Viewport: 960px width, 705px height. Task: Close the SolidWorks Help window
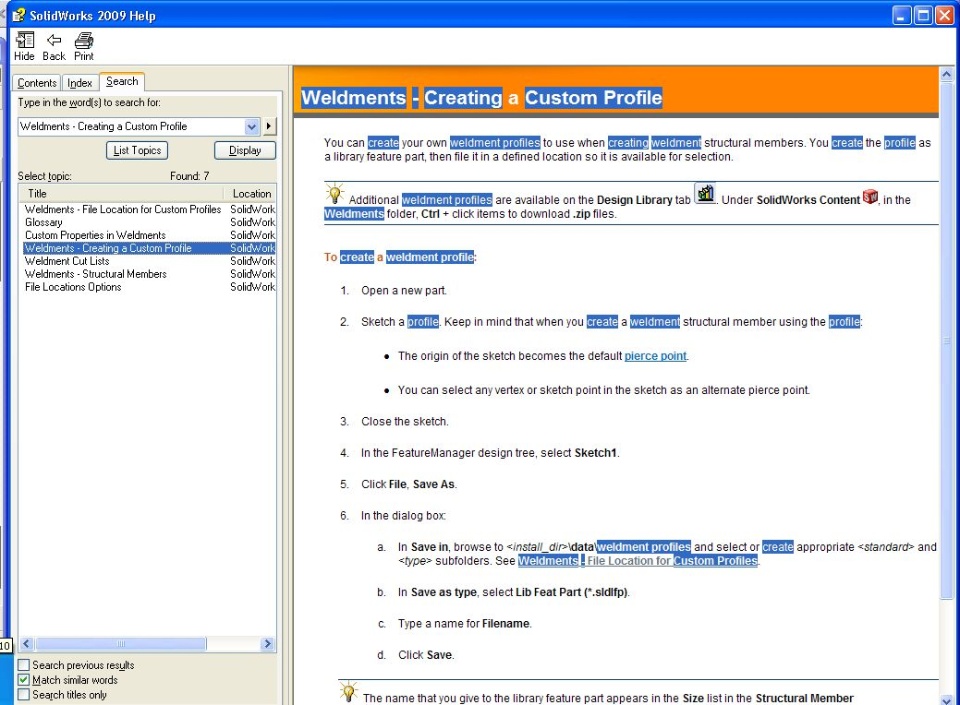[x=945, y=15]
